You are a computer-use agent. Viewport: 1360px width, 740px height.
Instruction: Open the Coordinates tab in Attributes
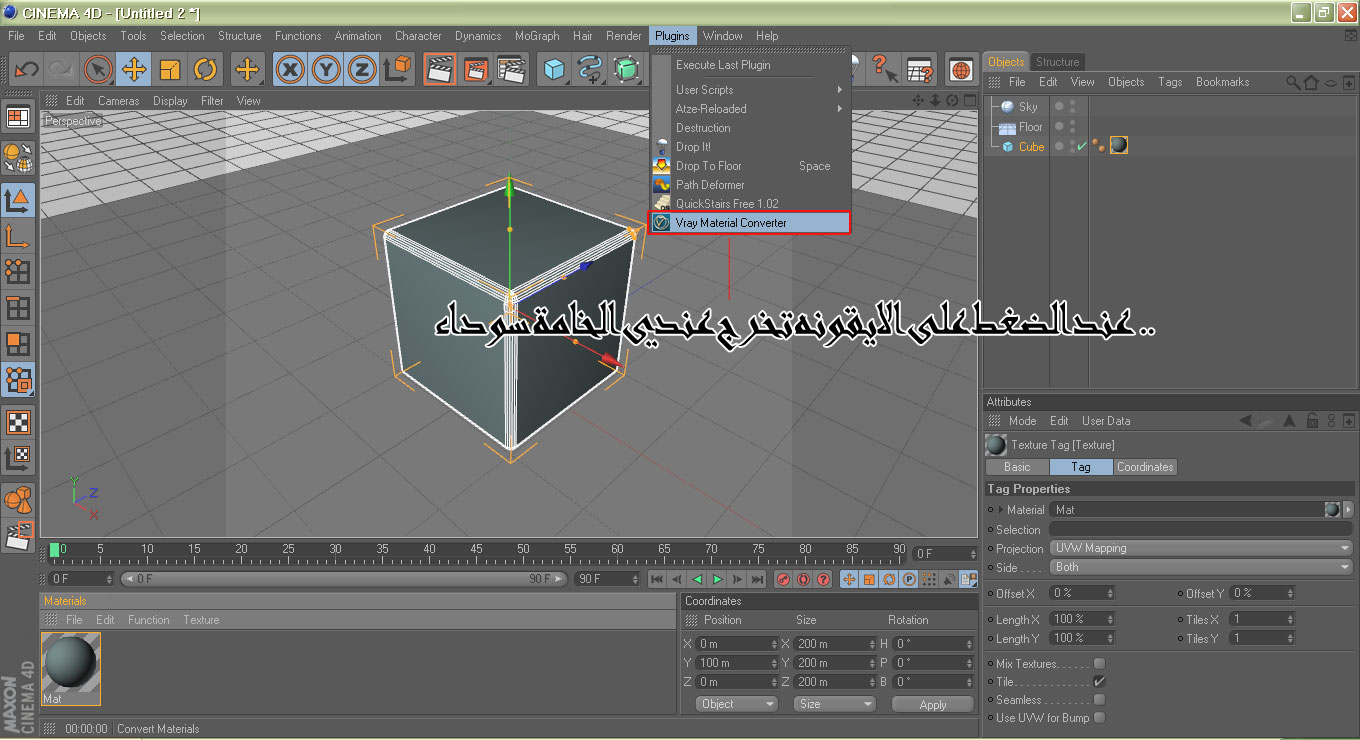tap(1145, 467)
